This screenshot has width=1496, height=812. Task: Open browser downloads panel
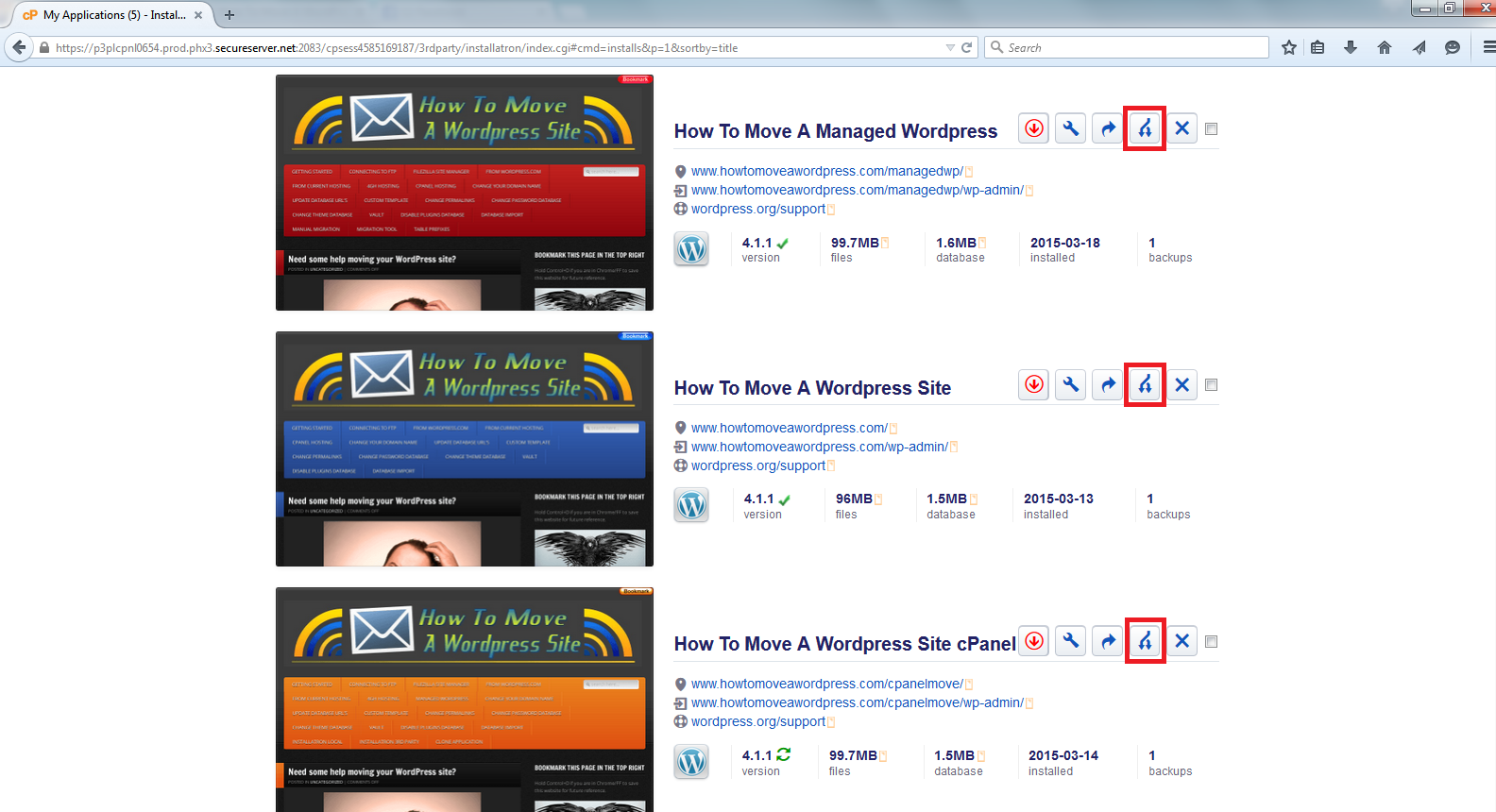pos(1351,47)
